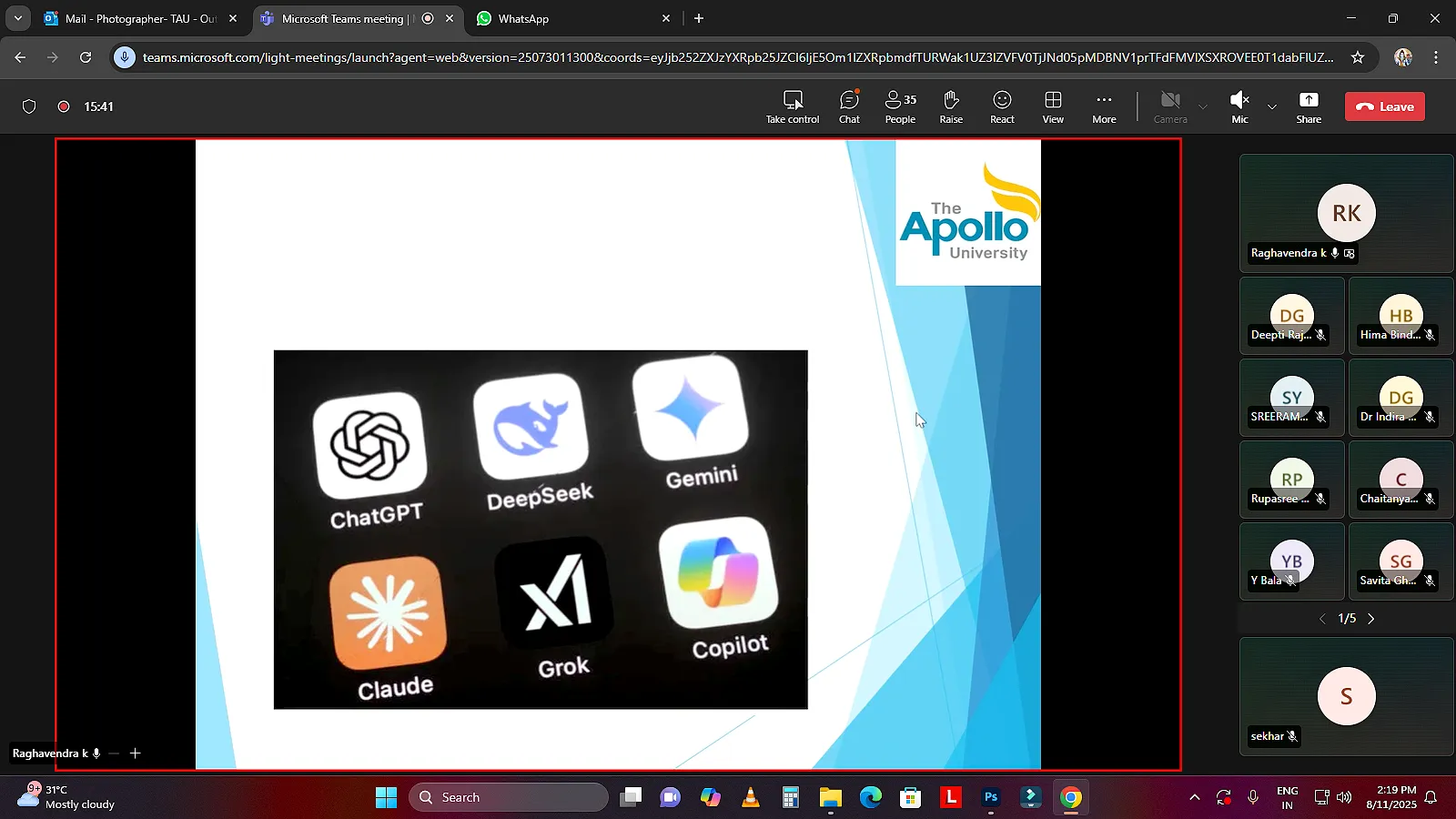Open Microsoft Edge from taskbar
Image resolution: width=1456 pixels, height=819 pixels.
coord(871,797)
